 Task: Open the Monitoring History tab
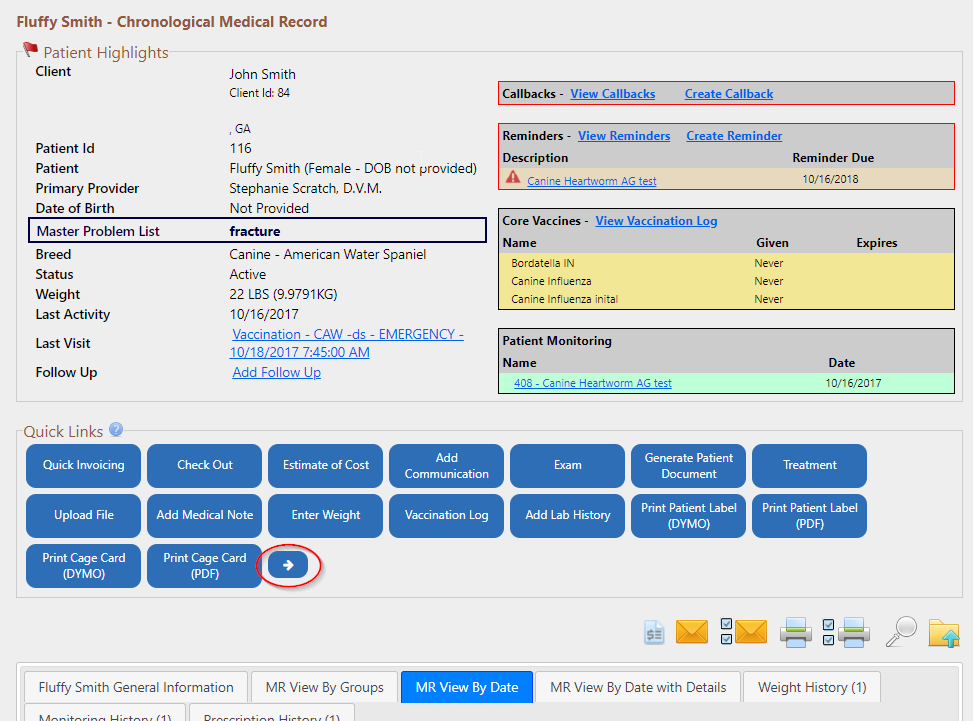click(105, 713)
